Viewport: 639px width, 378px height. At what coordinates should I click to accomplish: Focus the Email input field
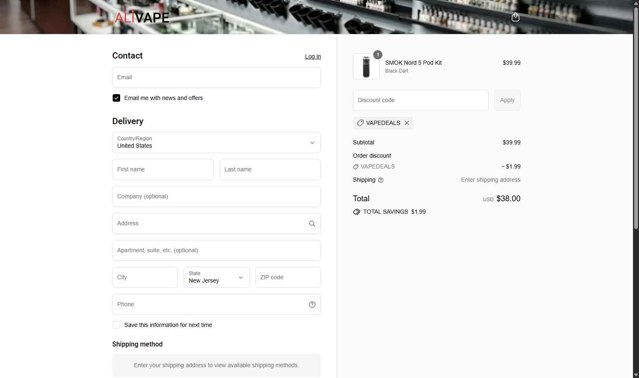[x=216, y=77]
